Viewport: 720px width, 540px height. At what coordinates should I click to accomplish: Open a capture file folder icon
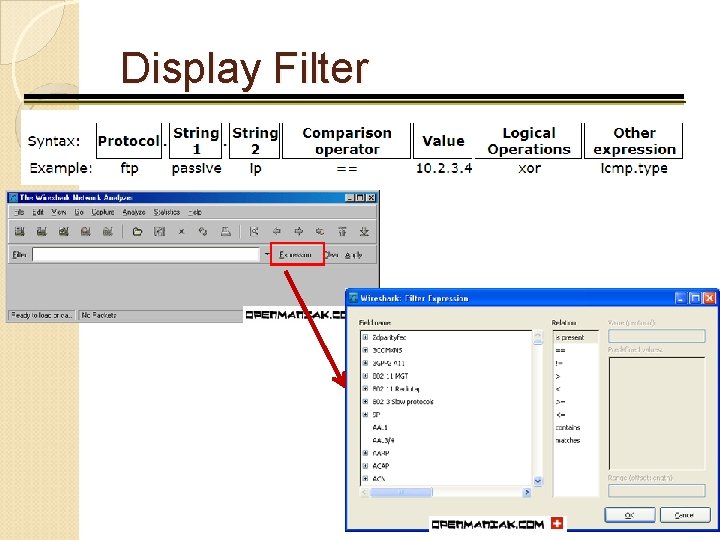[137, 231]
